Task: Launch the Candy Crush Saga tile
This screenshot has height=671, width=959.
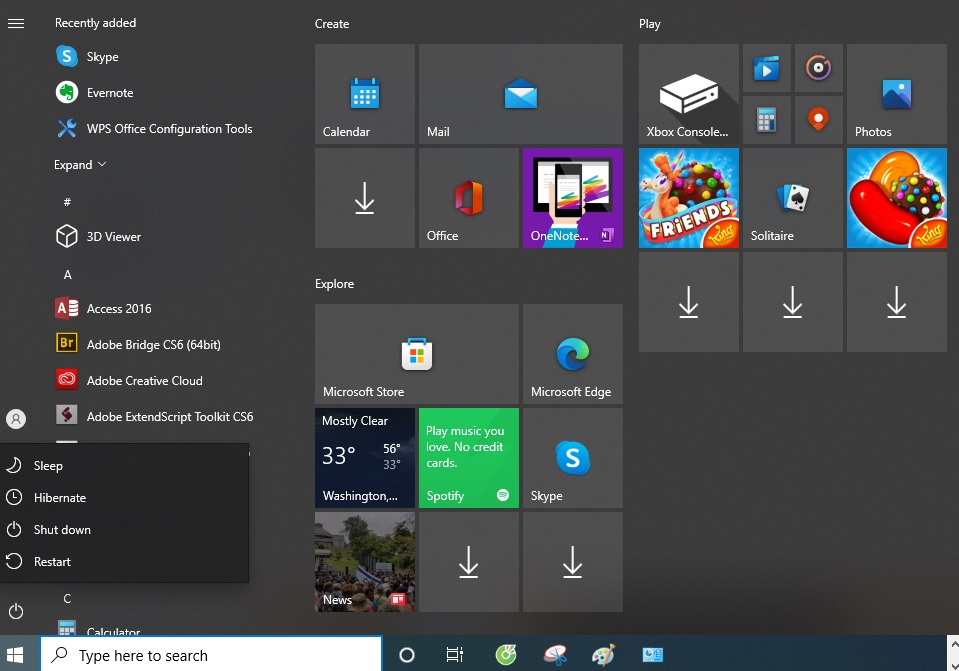Action: (x=897, y=198)
